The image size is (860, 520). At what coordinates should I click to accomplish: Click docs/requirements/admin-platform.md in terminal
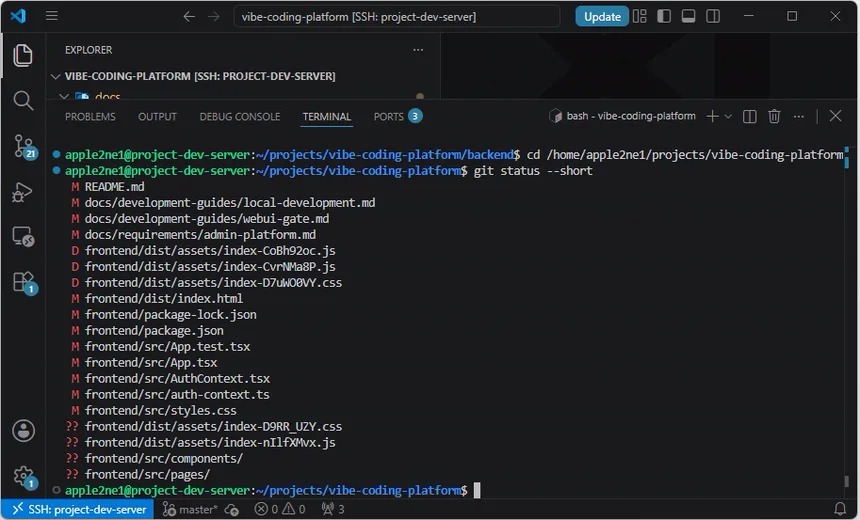(x=200, y=235)
